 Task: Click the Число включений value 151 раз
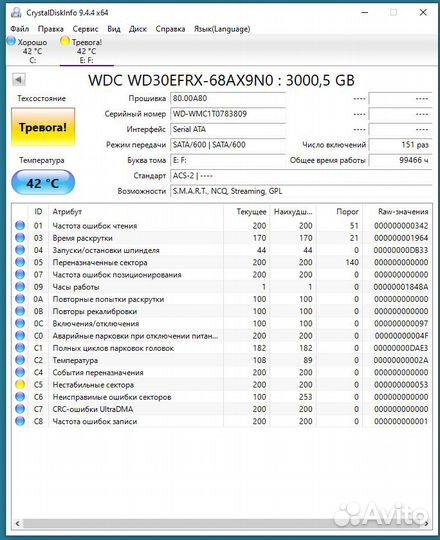click(x=400, y=145)
